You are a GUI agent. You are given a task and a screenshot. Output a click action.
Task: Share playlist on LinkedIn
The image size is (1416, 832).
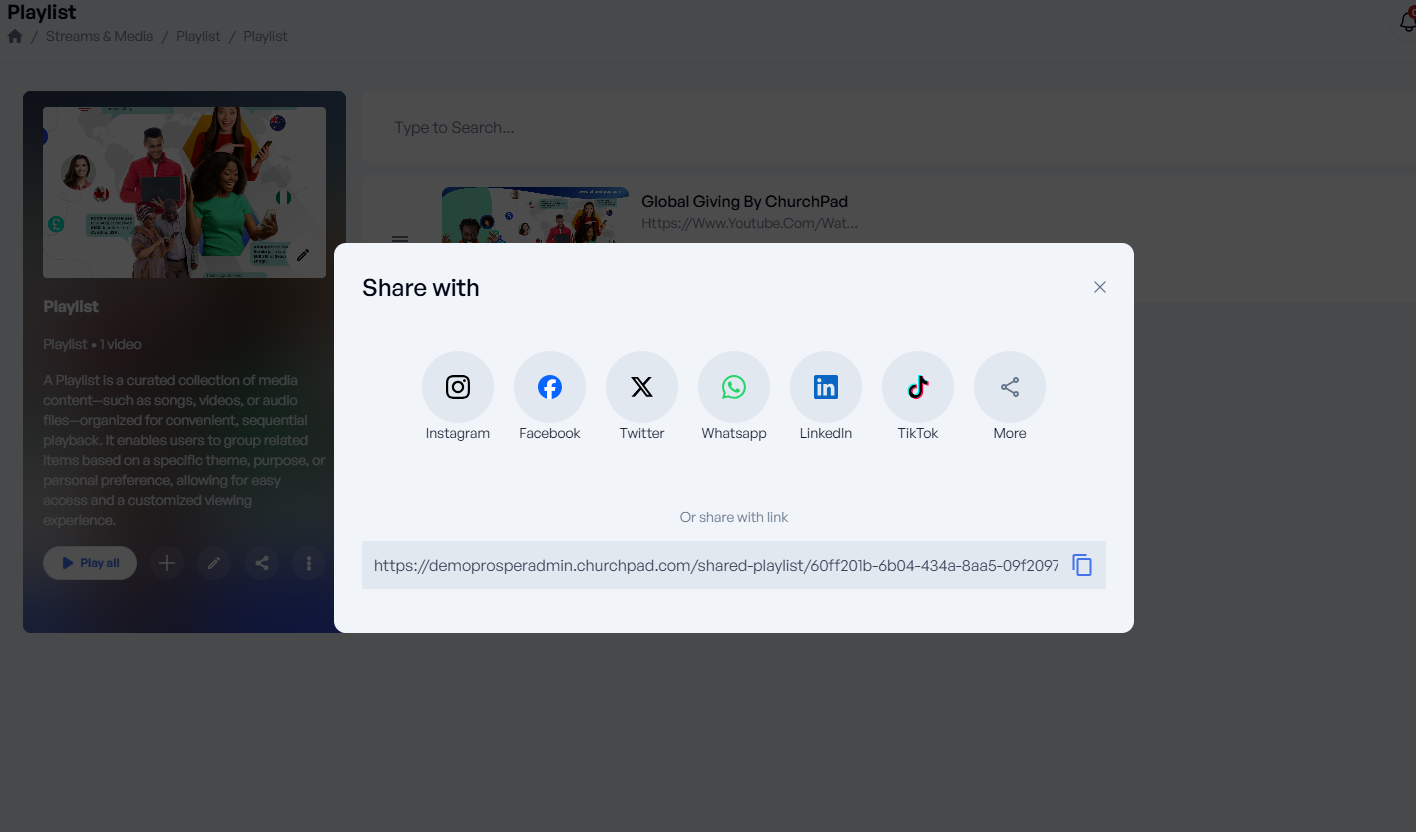tap(826, 387)
